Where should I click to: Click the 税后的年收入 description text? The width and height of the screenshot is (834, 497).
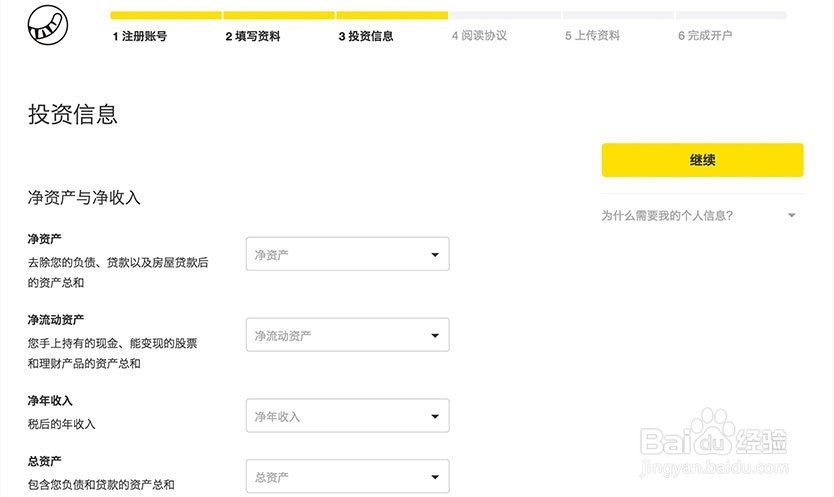point(62,424)
